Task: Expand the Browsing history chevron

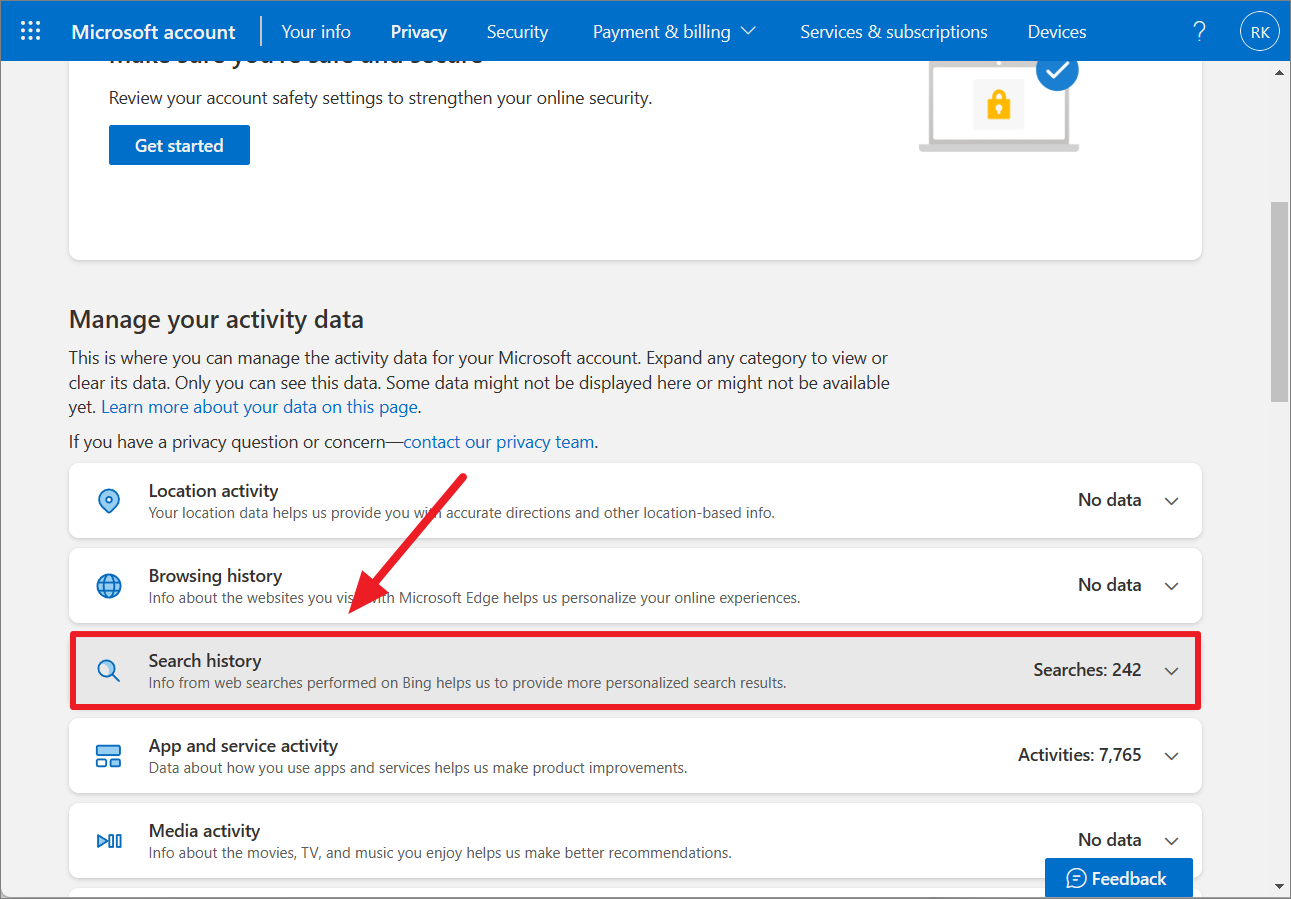Action: point(1172,586)
